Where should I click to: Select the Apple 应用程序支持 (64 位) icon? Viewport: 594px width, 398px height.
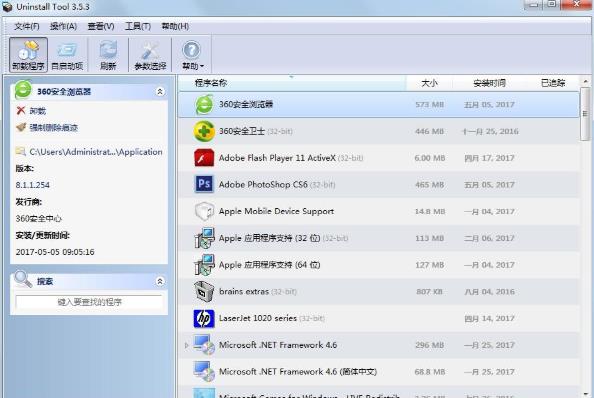click(x=204, y=265)
